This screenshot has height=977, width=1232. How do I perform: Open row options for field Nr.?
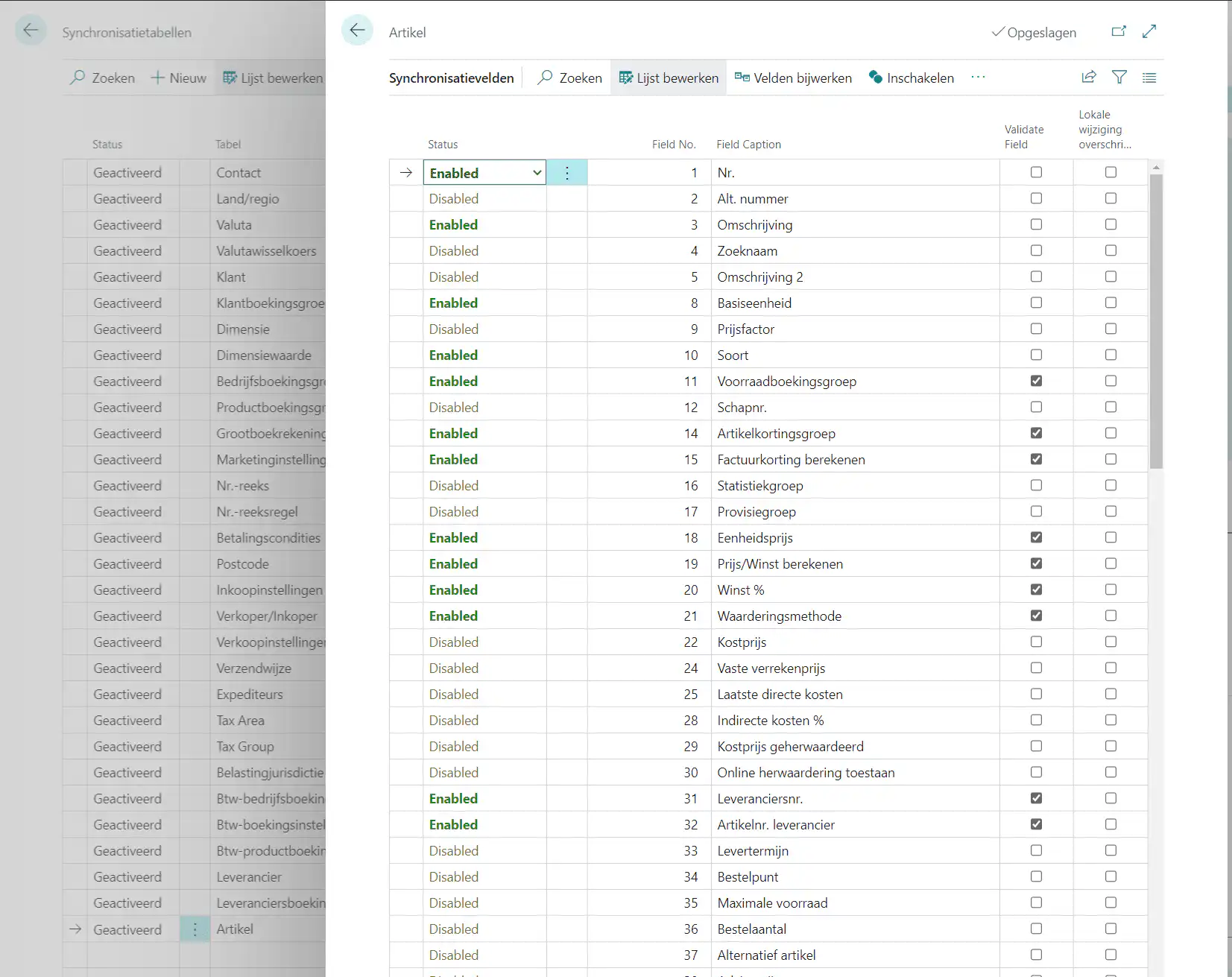coord(566,173)
